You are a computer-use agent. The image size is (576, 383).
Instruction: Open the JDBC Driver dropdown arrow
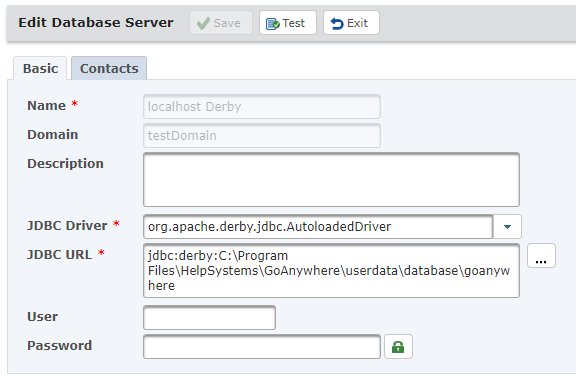tap(507, 227)
